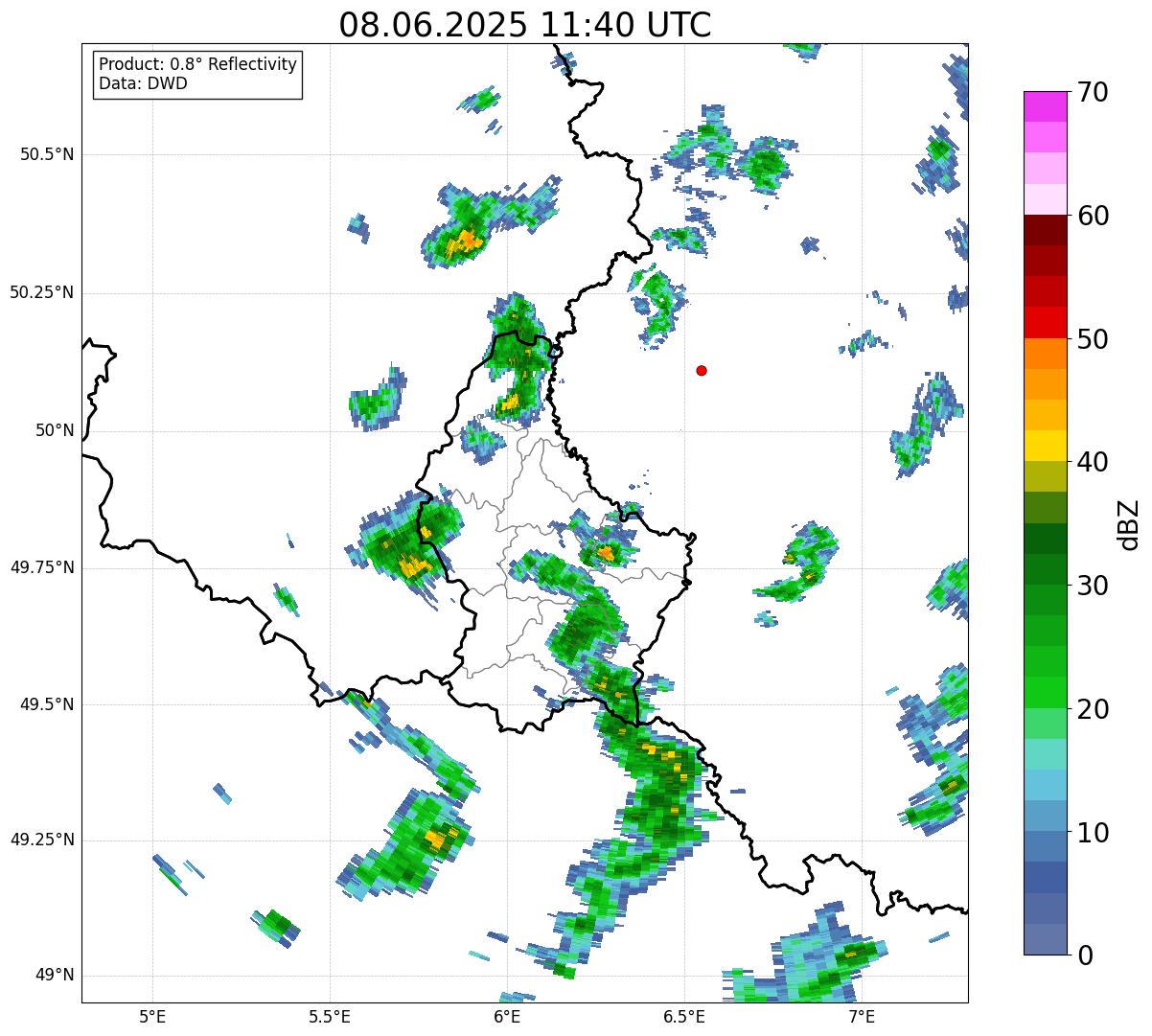The image size is (1152, 1036).
Task: Click the yellow swatch at 40 dBZ
Action: tap(1046, 446)
